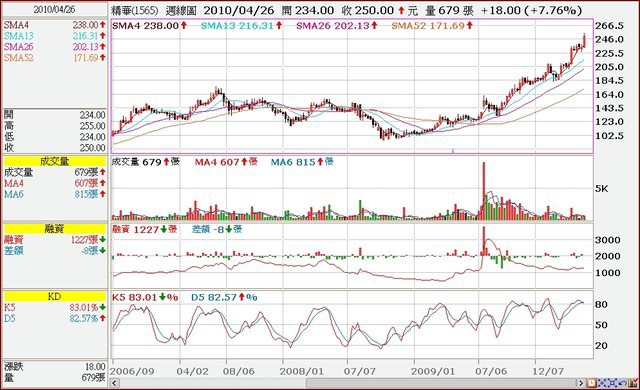Click the 2006/09 date axis label
The width and height of the screenshot is (640, 390).
132,371
